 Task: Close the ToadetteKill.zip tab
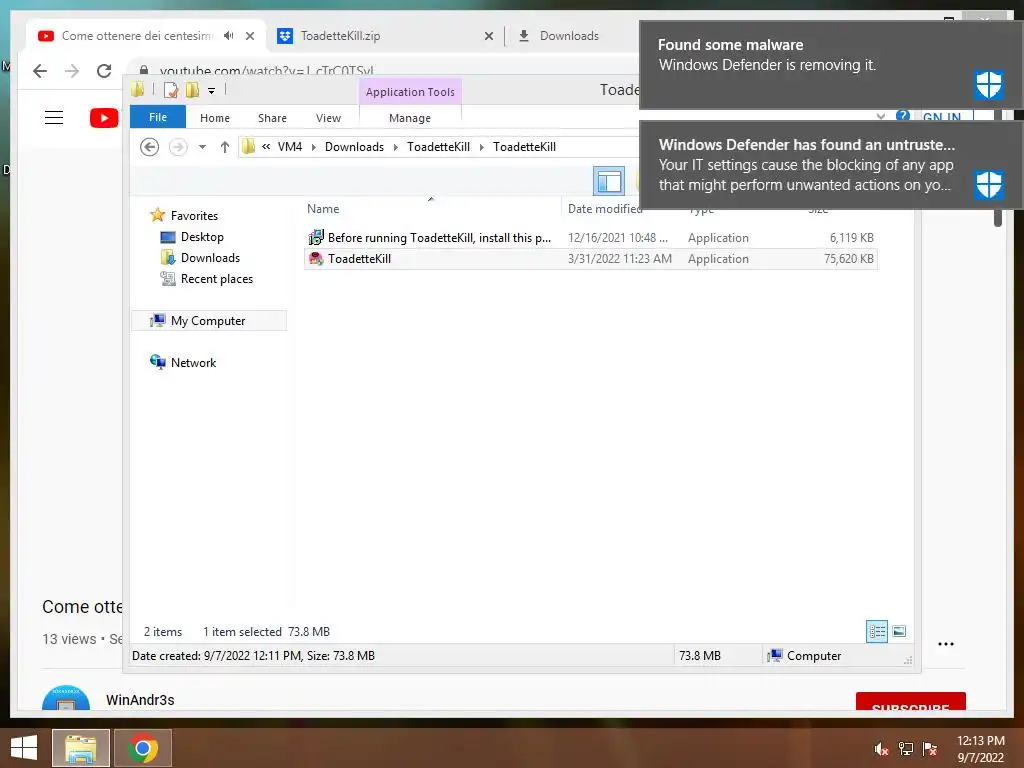point(488,36)
